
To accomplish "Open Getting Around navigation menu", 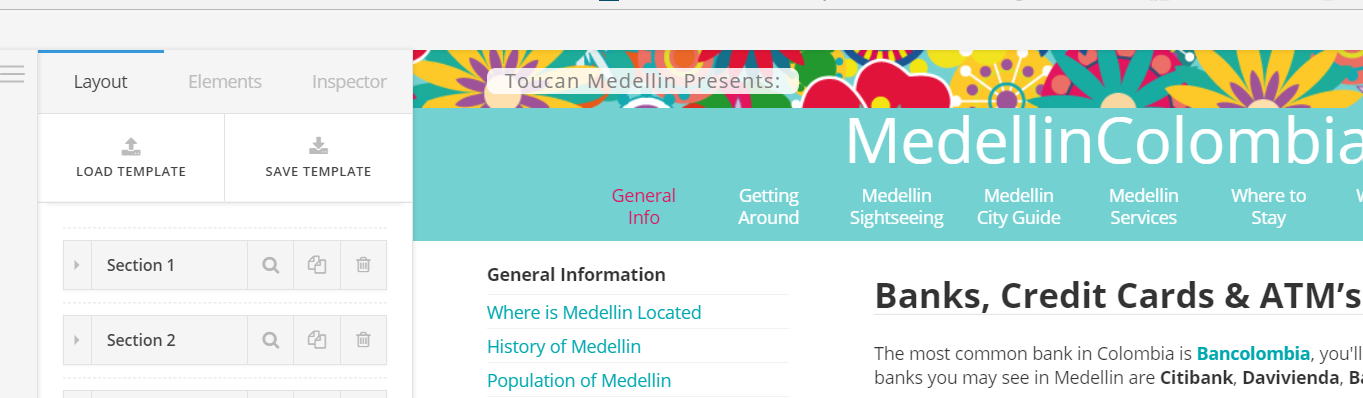I will tap(768, 206).
